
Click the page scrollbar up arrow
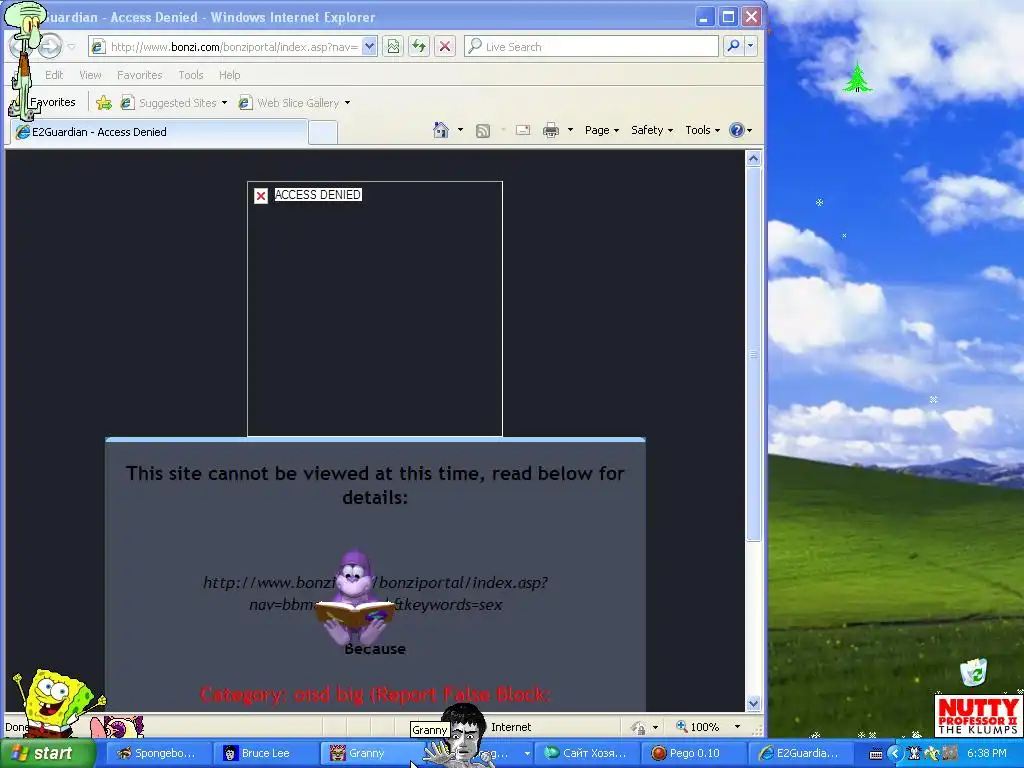(753, 159)
